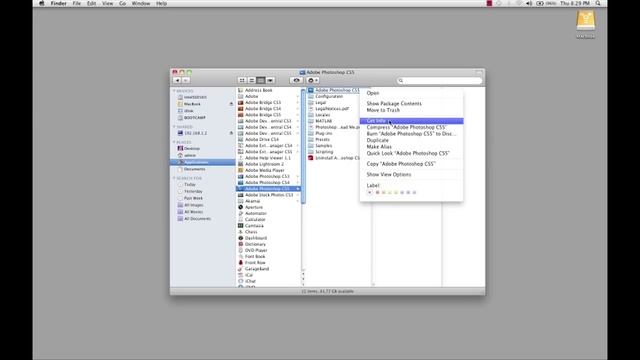The height and width of the screenshot is (360, 640).
Task: Choose Get Info from context menu
Action: (411, 121)
